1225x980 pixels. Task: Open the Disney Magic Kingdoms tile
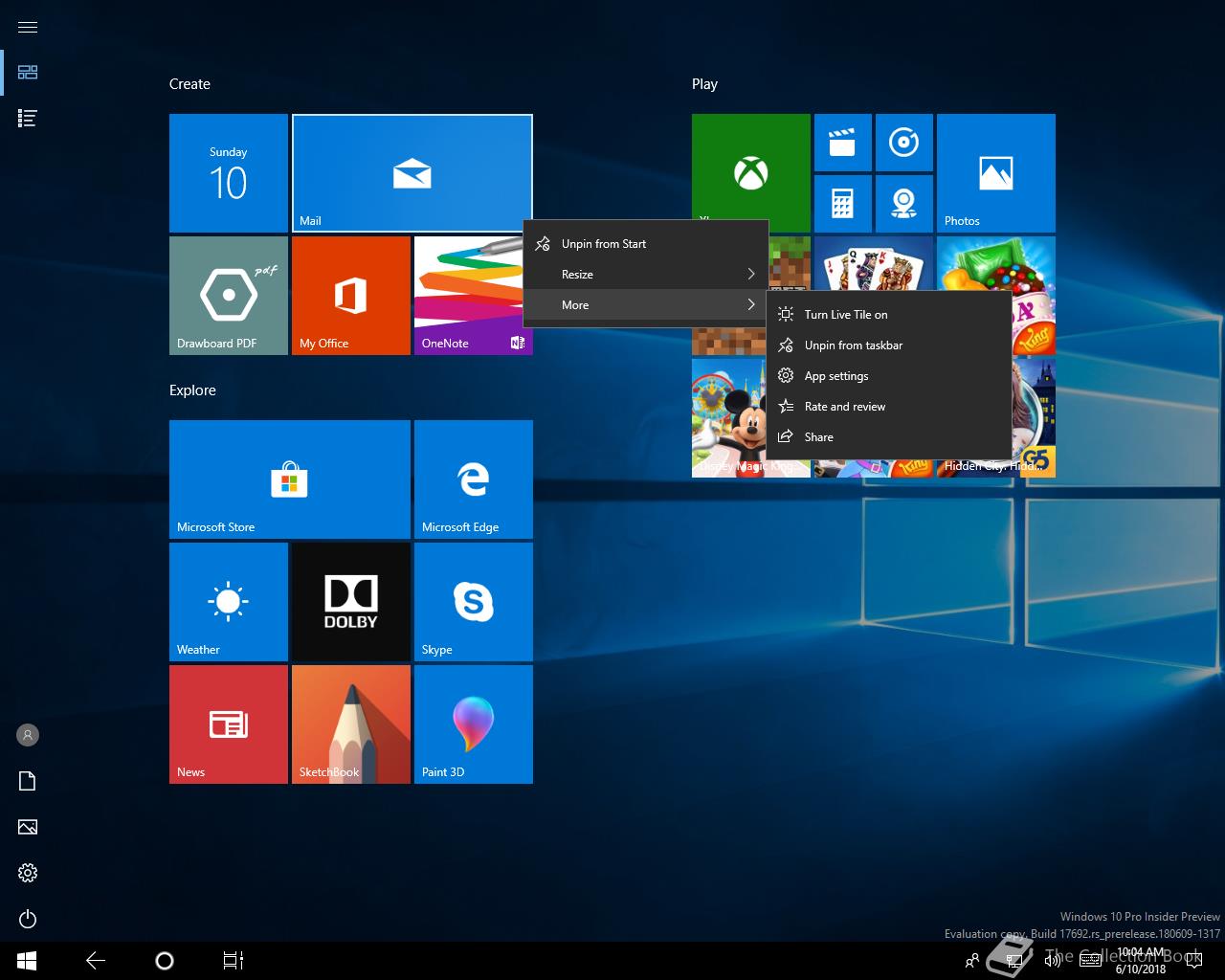(729, 418)
